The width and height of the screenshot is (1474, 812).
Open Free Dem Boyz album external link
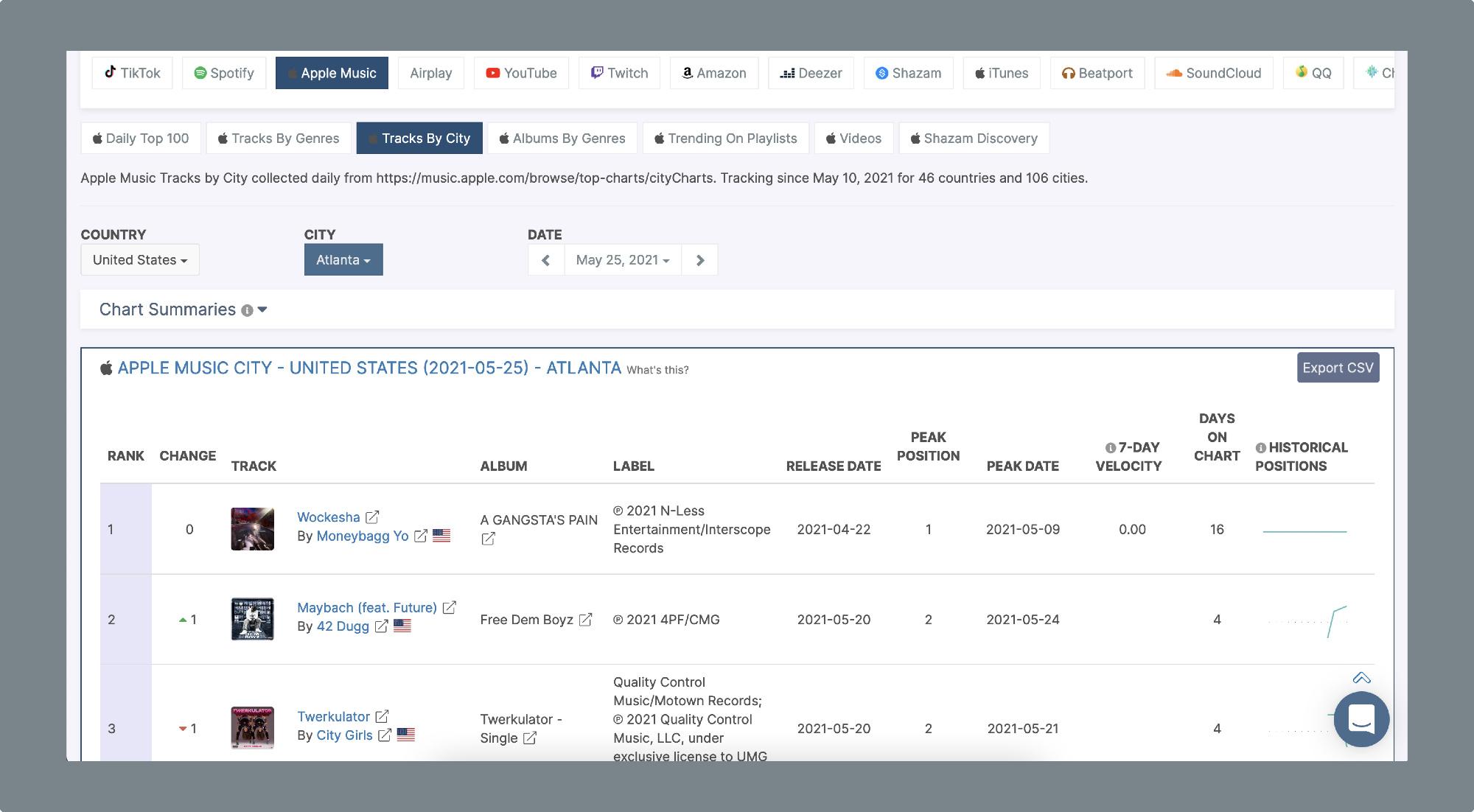point(585,620)
